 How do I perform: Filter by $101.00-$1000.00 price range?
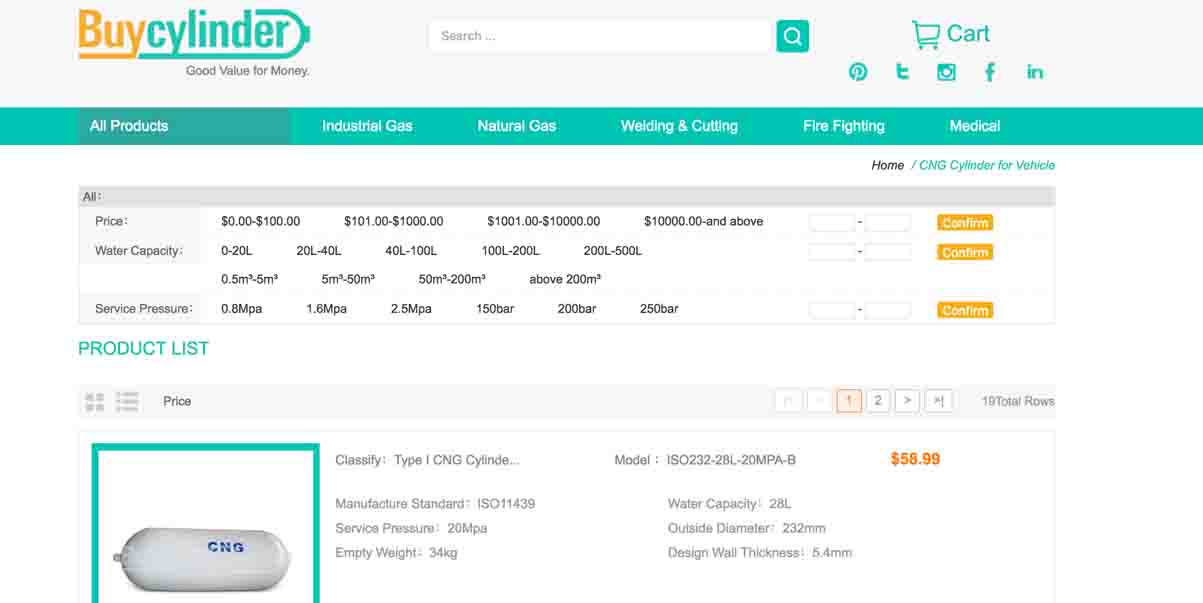[393, 222]
